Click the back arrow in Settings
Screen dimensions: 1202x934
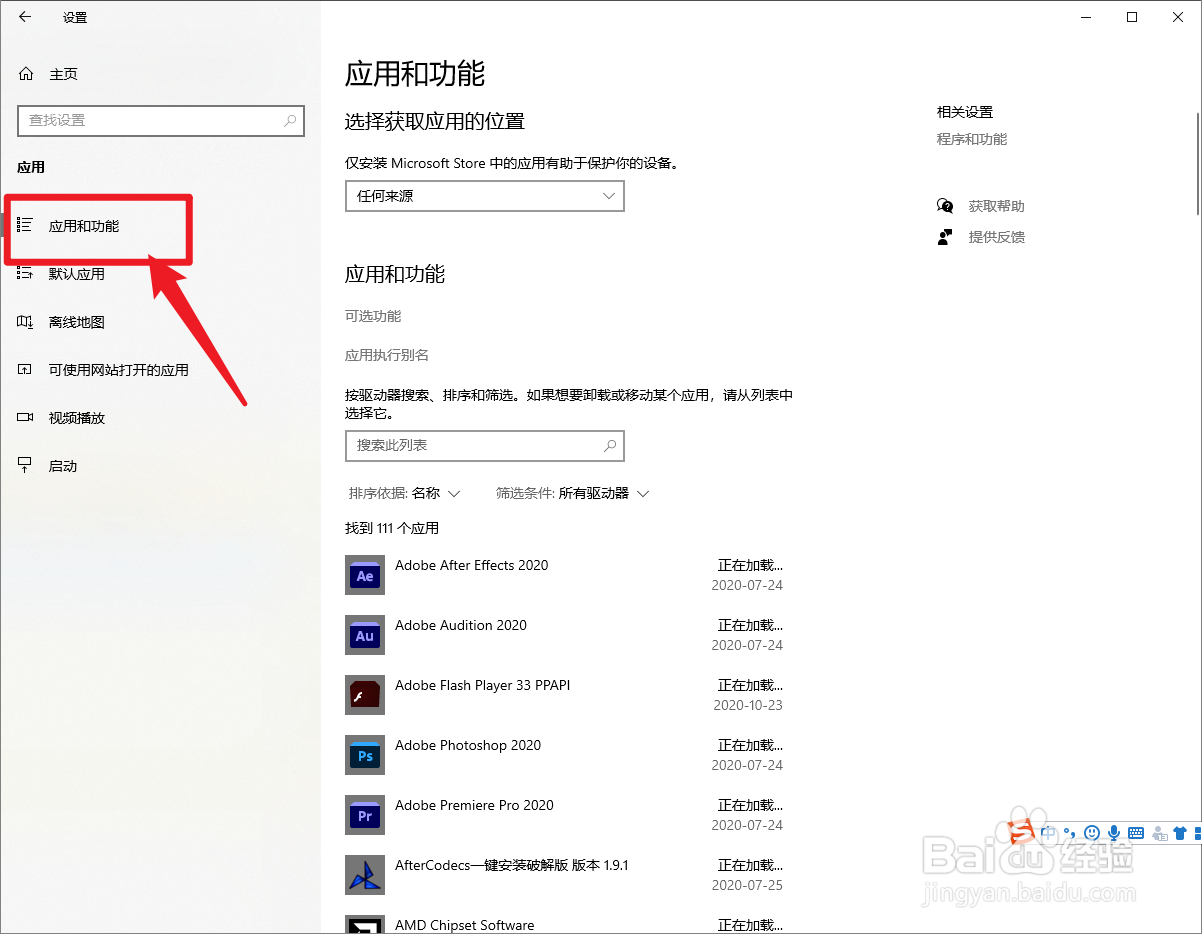(x=24, y=17)
